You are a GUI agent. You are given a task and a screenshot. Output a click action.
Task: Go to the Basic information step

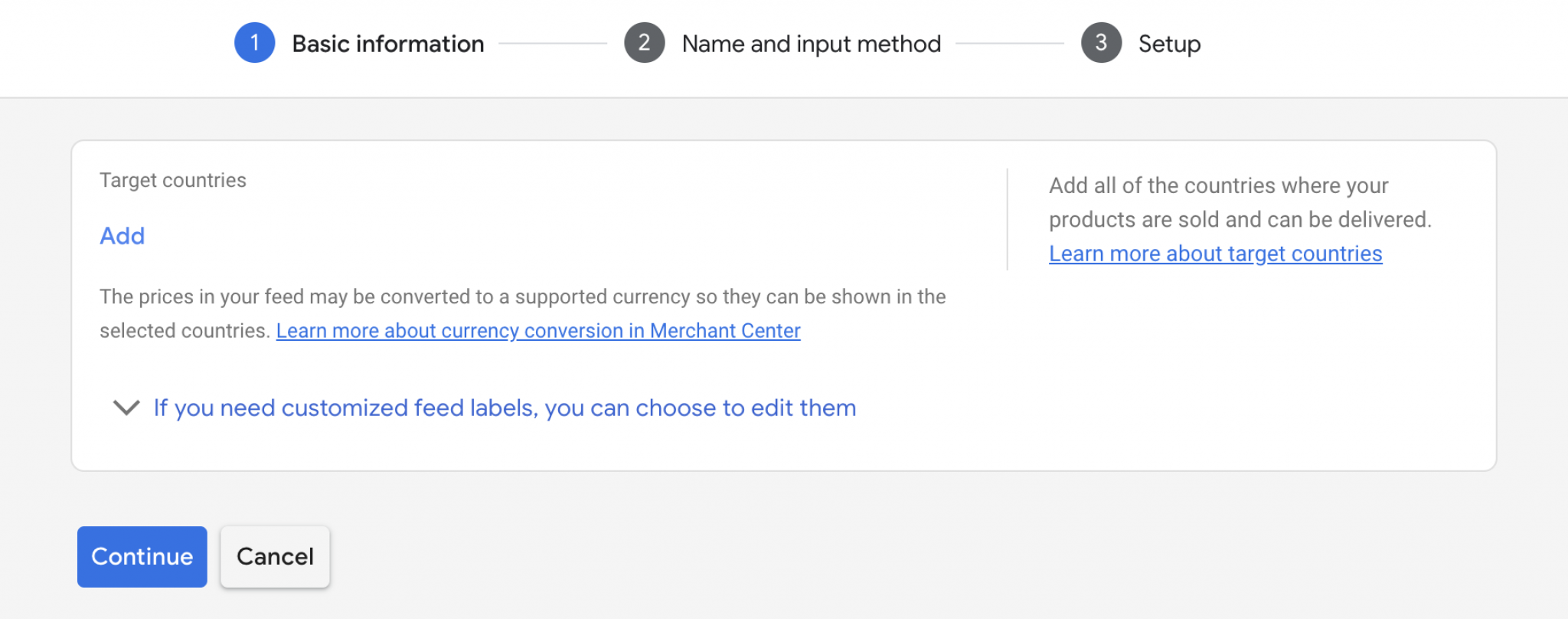tap(387, 44)
